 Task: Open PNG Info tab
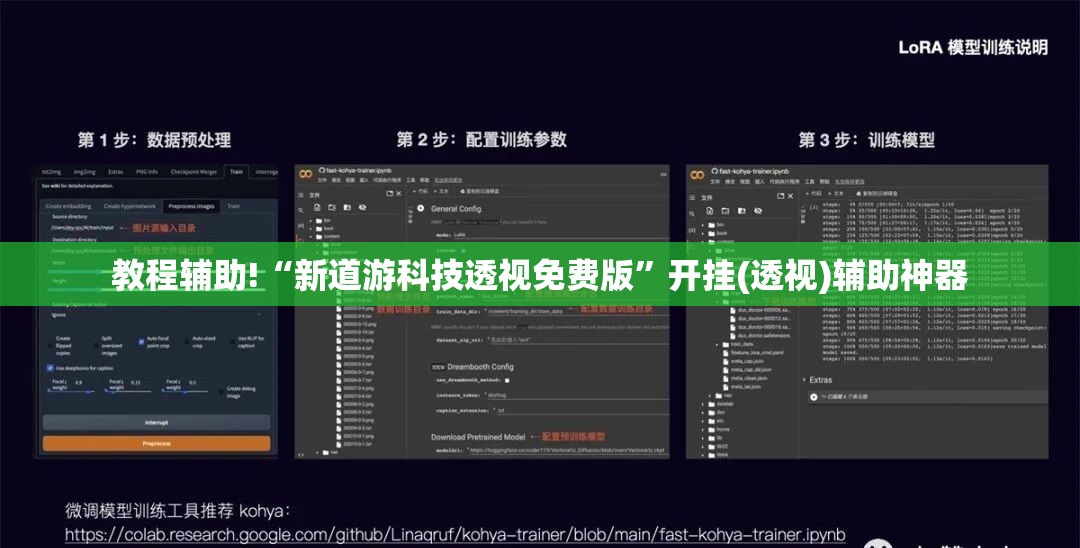click(147, 172)
